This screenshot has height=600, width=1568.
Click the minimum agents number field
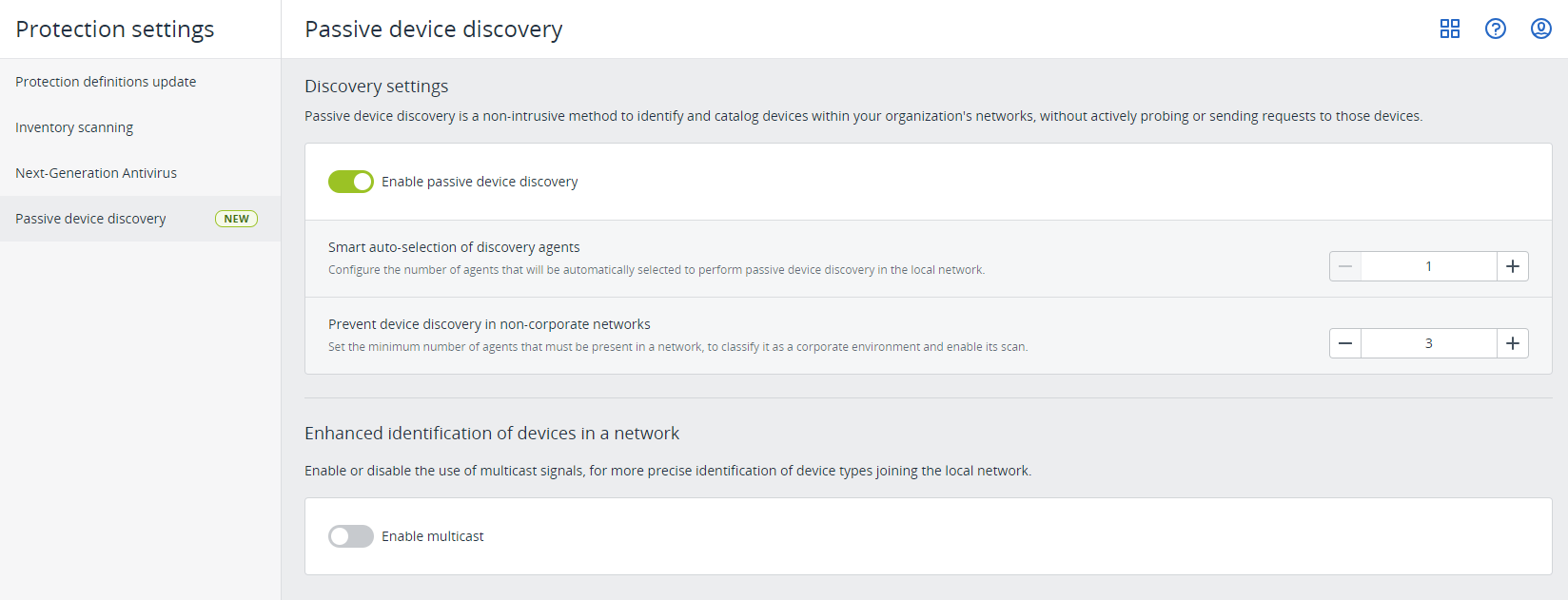pos(1429,343)
